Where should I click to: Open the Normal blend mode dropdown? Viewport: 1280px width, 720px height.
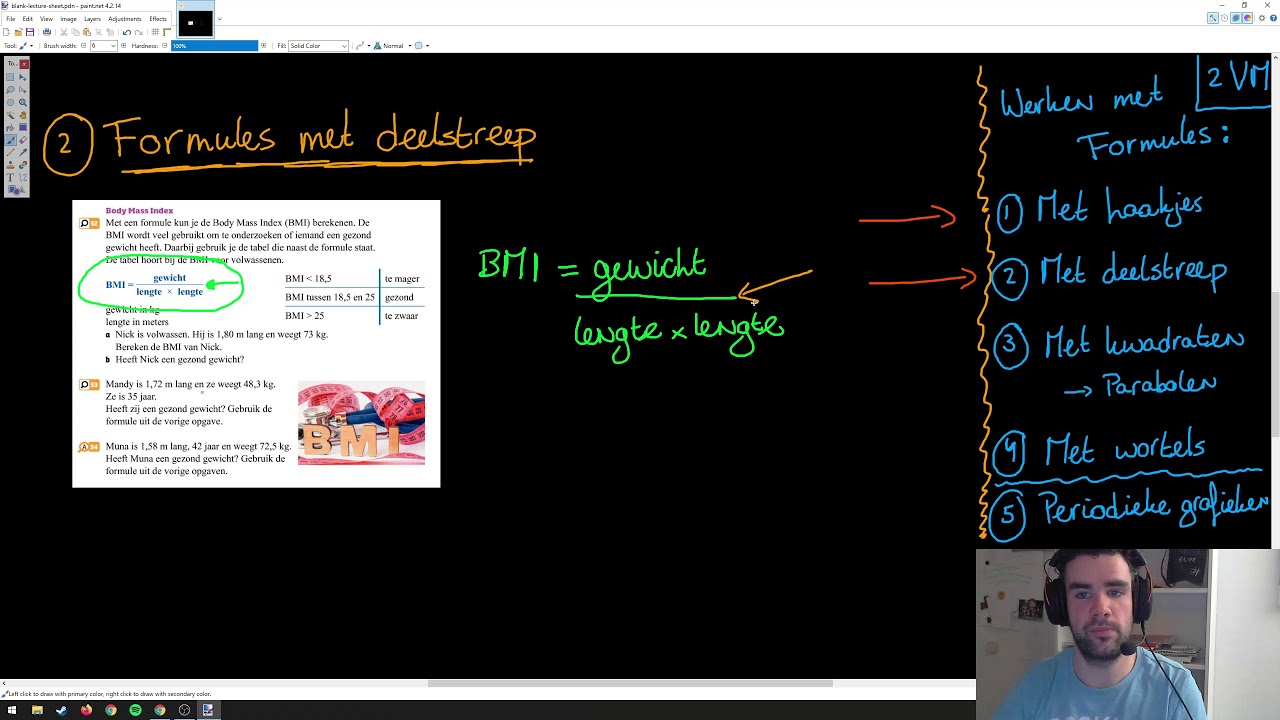(393, 46)
